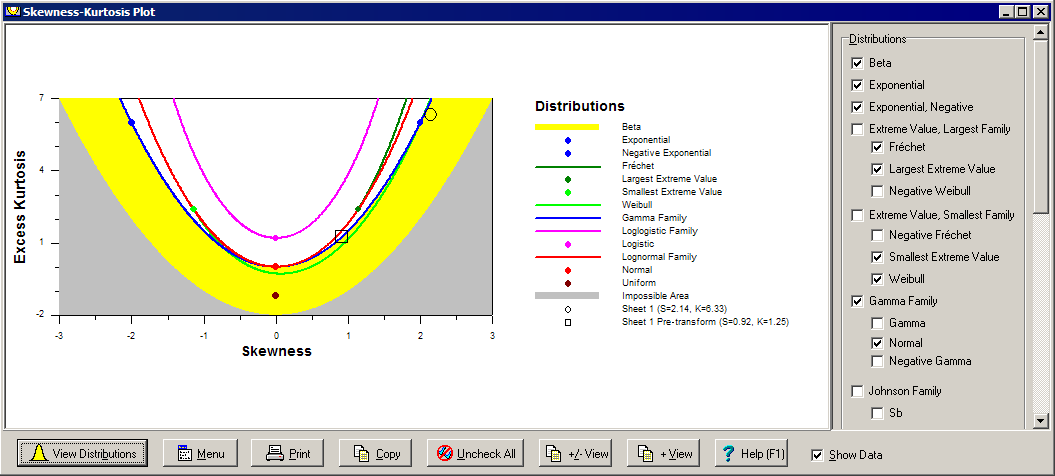Viewport: 1055px width, 476px height.
Task: Click the Distributions legend heading
Action: (579, 106)
